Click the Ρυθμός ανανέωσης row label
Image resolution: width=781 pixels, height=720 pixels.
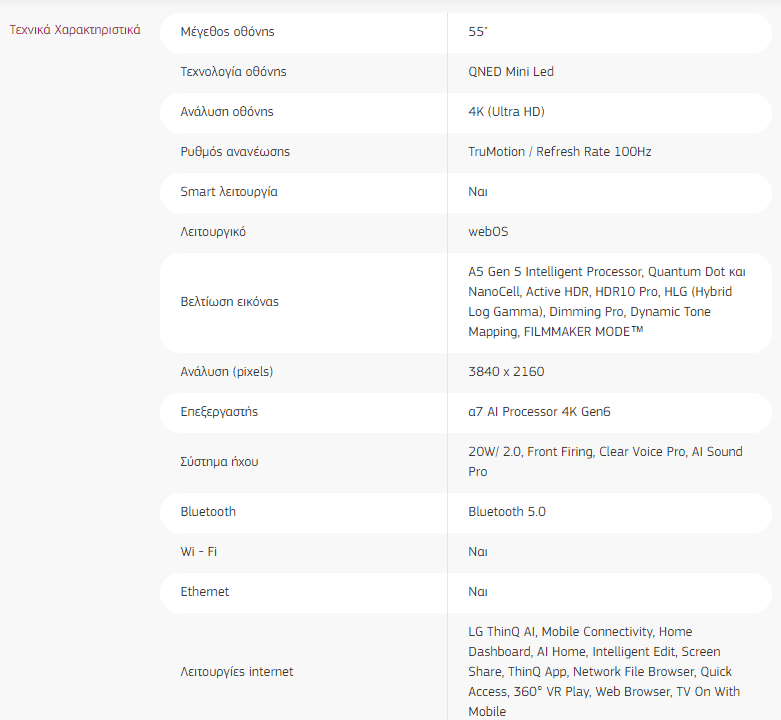pos(235,152)
